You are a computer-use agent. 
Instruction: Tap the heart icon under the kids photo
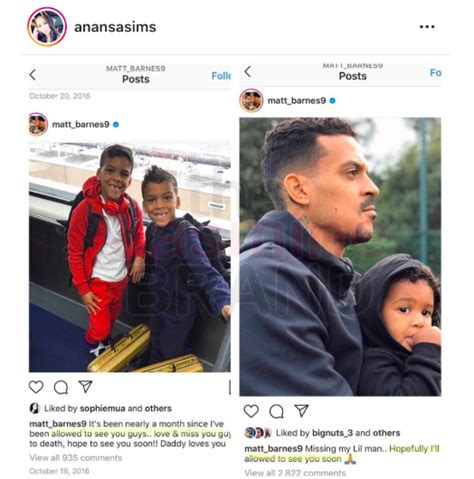(36, 387)
